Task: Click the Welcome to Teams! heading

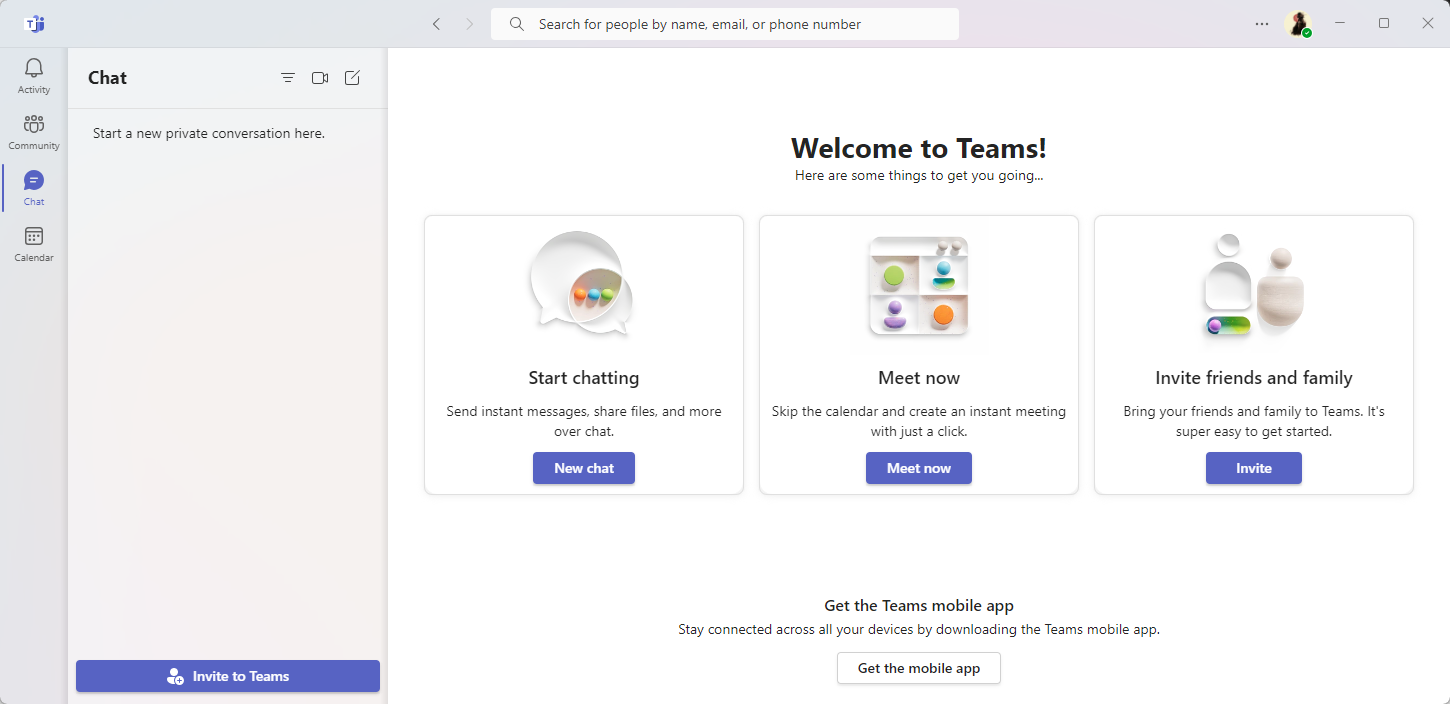Action: 919,148
